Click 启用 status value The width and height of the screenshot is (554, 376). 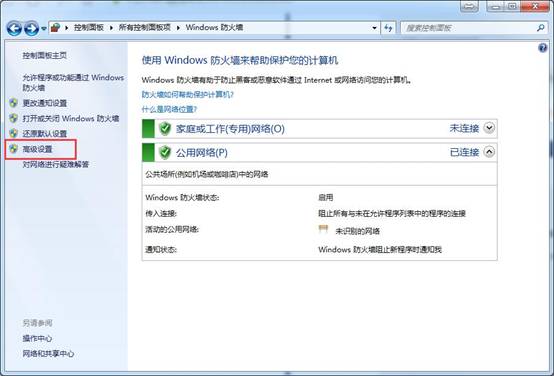tap(325, 198)
